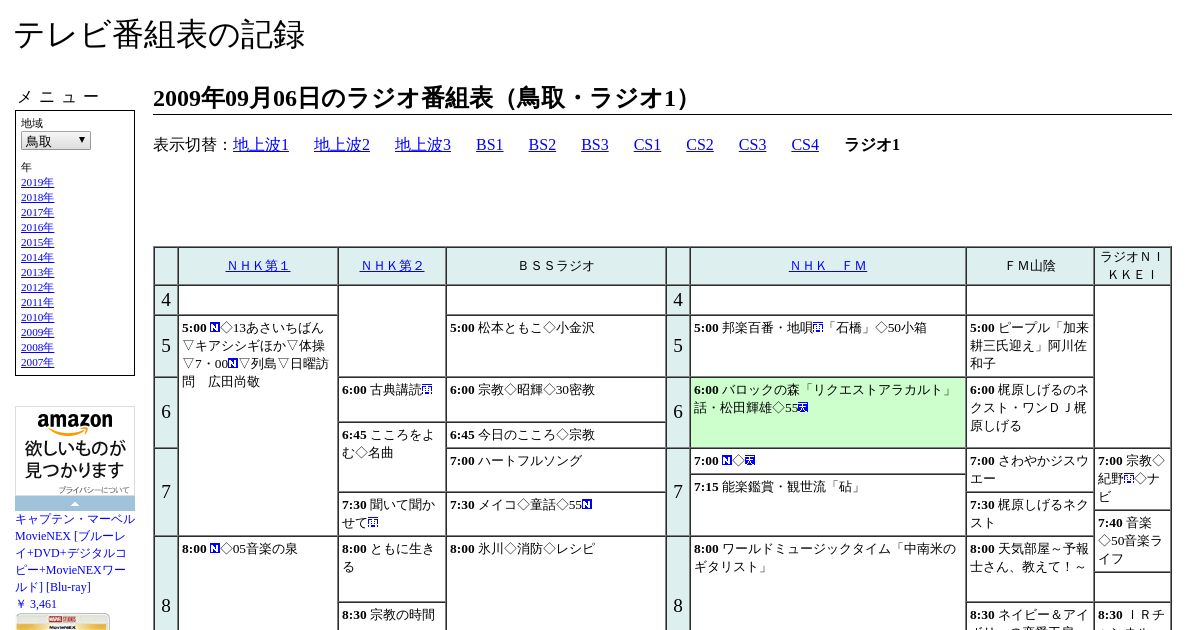Open the 2016年 year link

[x=37, y=227]
